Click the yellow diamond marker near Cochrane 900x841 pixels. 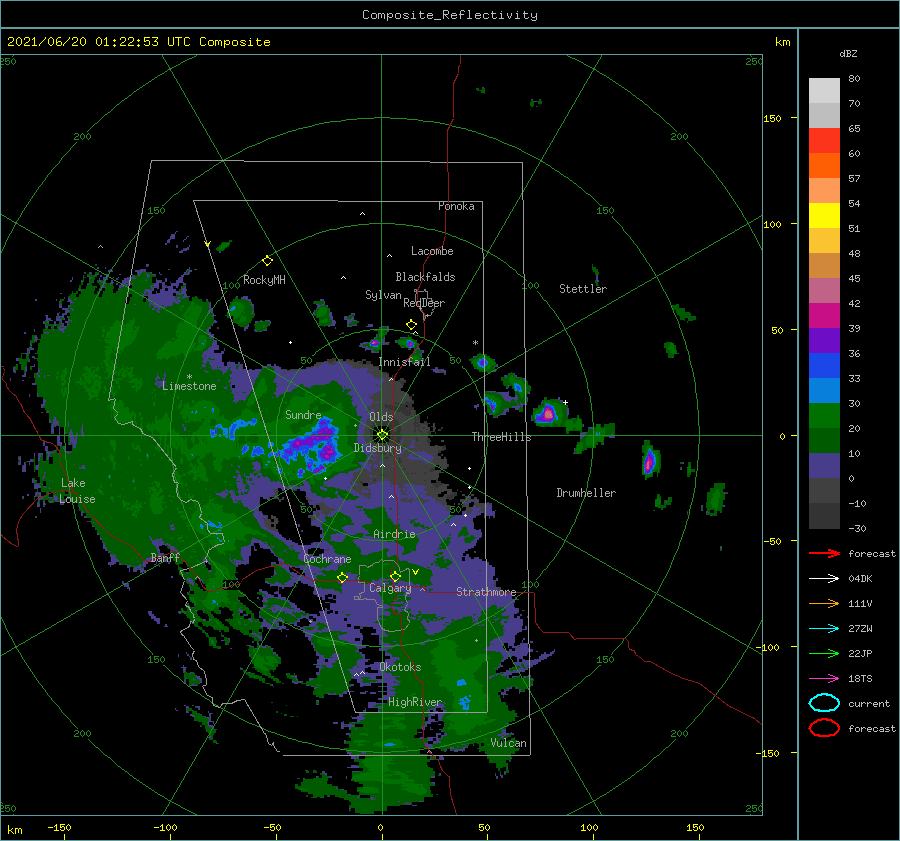click(342, 578)
